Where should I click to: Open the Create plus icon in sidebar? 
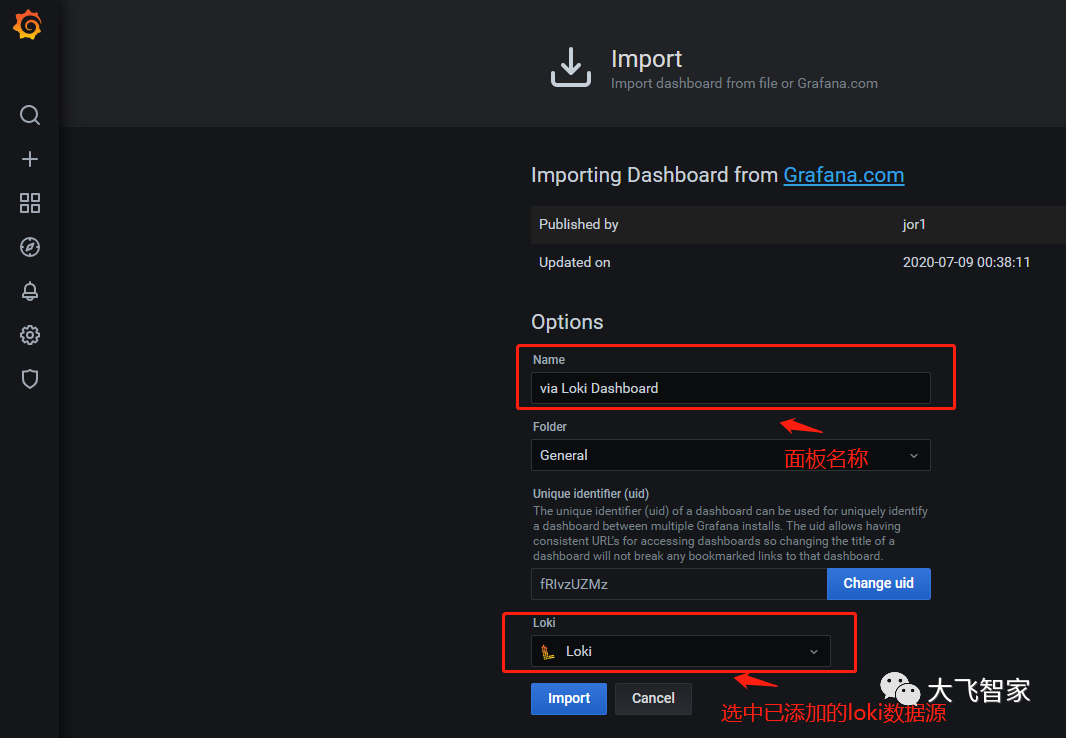pos(29,159)
